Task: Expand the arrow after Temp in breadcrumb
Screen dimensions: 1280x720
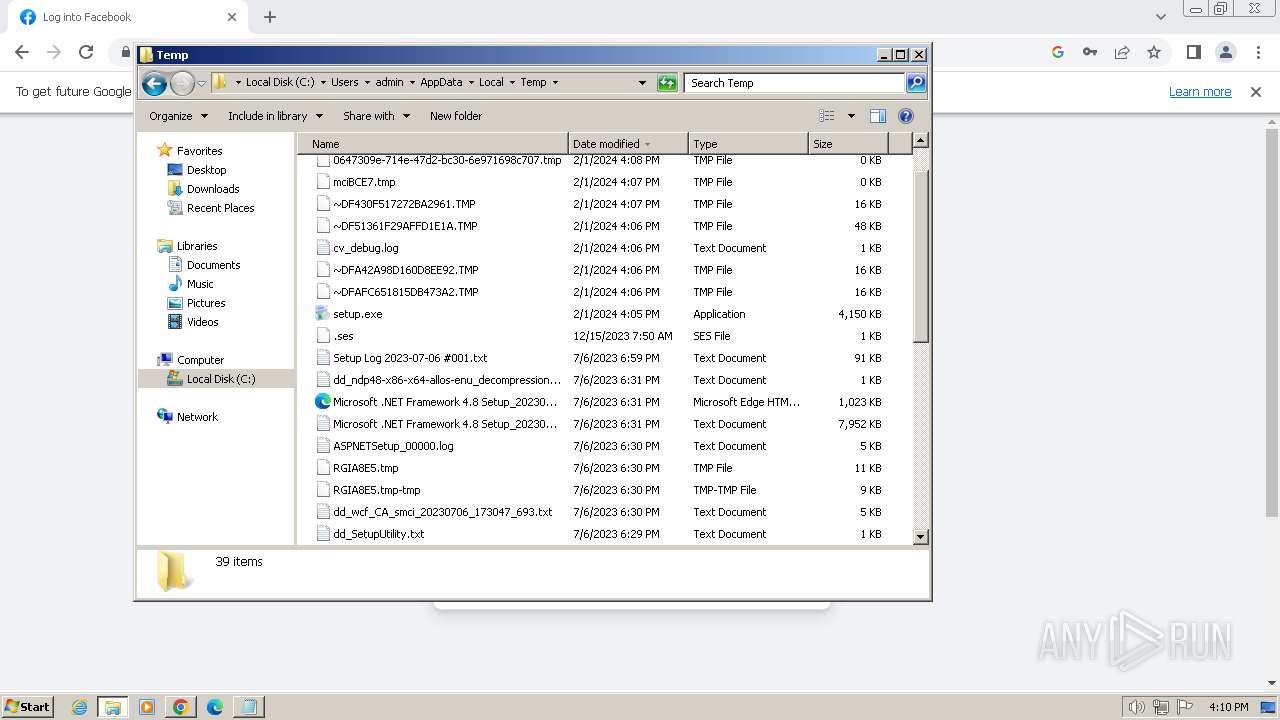Action: [555, 83]
